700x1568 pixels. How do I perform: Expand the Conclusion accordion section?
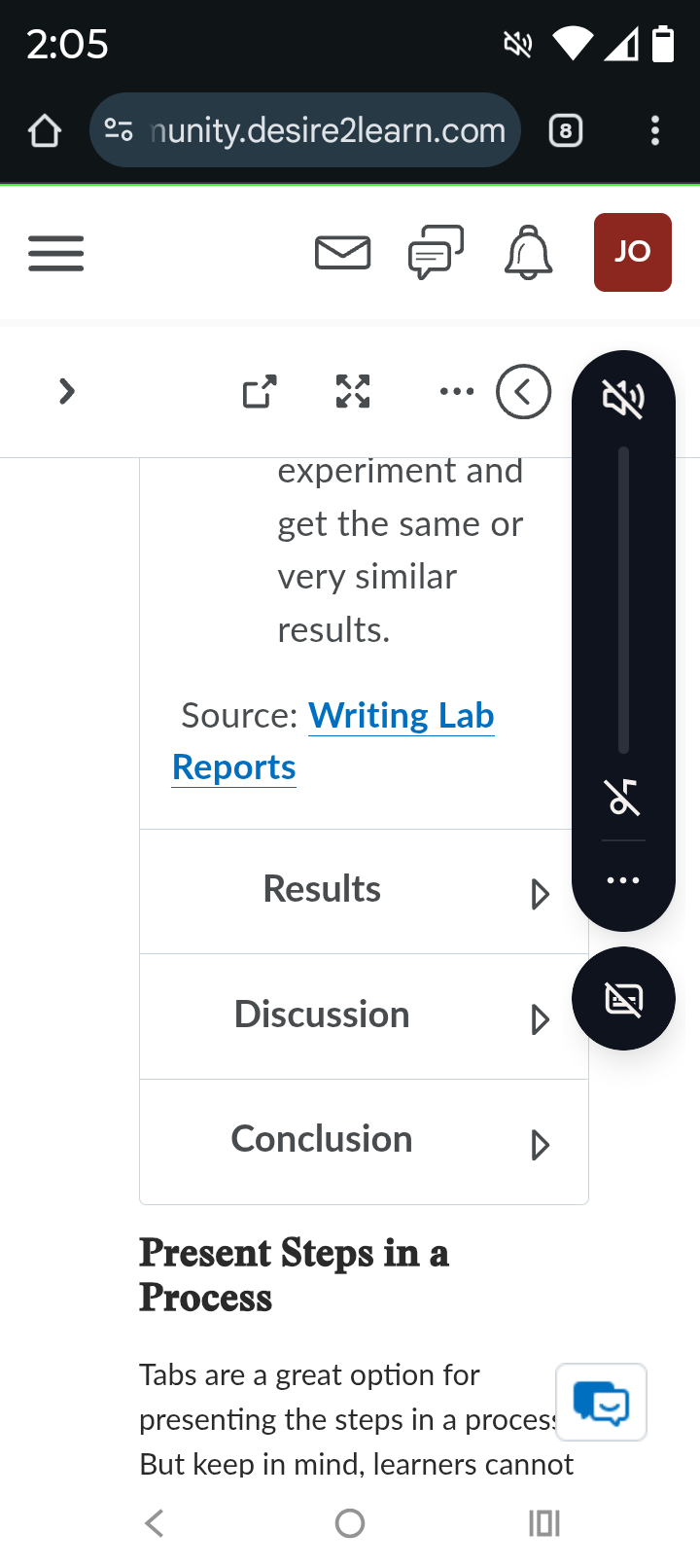(364, 1142)
